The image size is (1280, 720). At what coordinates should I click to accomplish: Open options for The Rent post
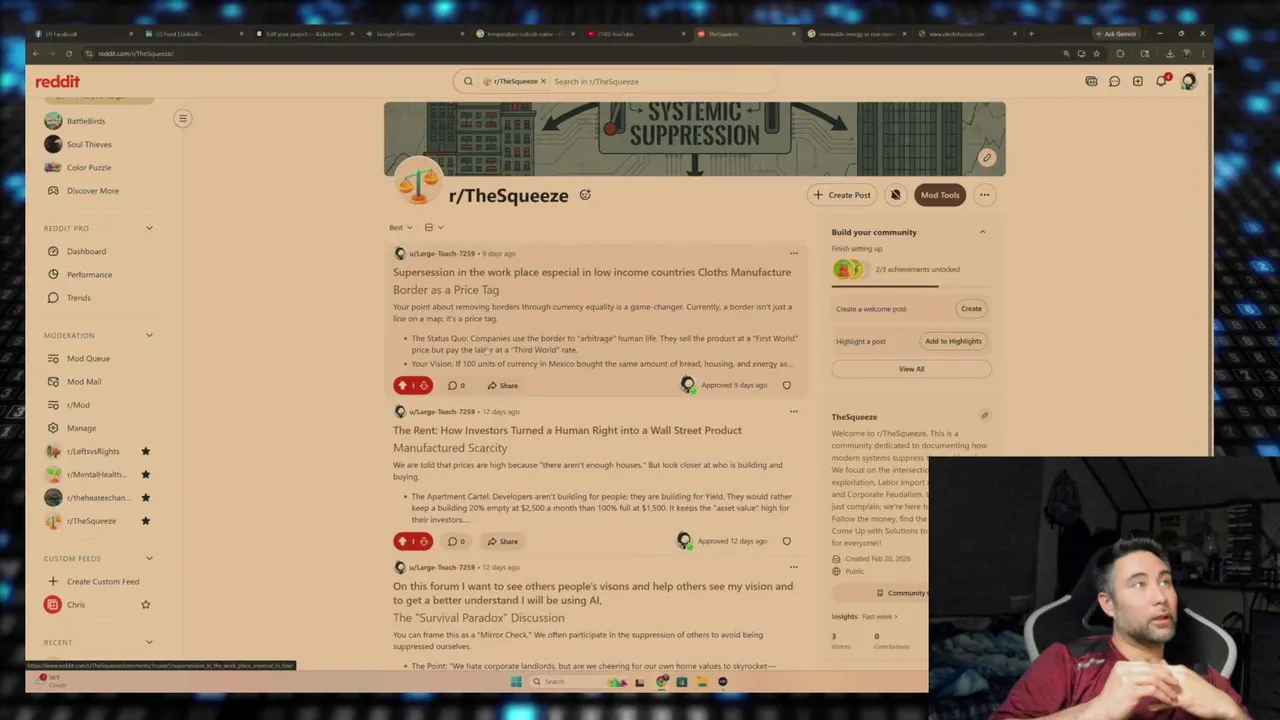793,411
